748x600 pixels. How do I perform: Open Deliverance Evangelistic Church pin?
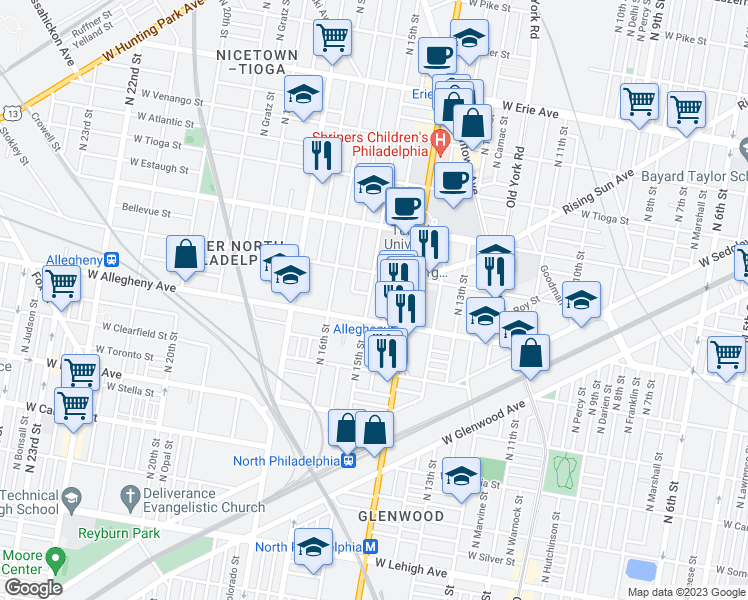[x=130, y=497]
